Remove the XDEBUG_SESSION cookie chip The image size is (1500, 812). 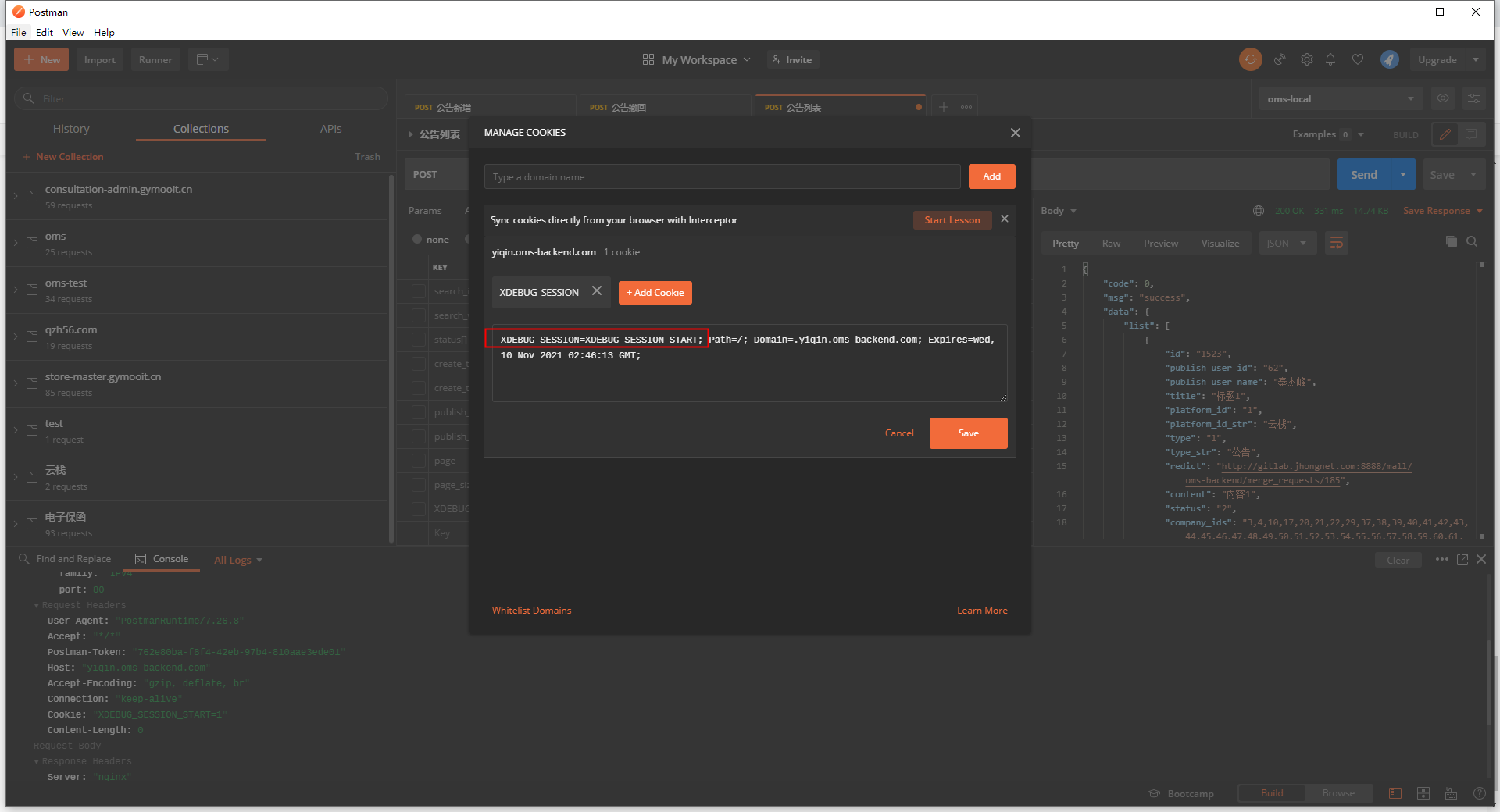597,291
